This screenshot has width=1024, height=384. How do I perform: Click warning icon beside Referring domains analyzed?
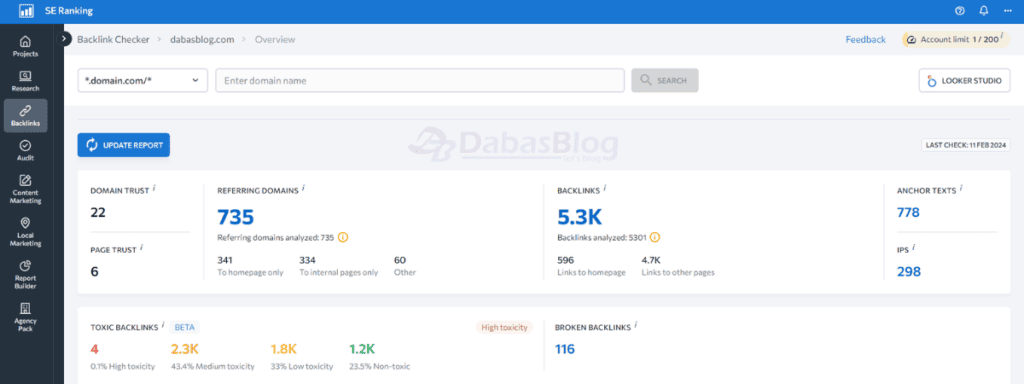[343, 238]
